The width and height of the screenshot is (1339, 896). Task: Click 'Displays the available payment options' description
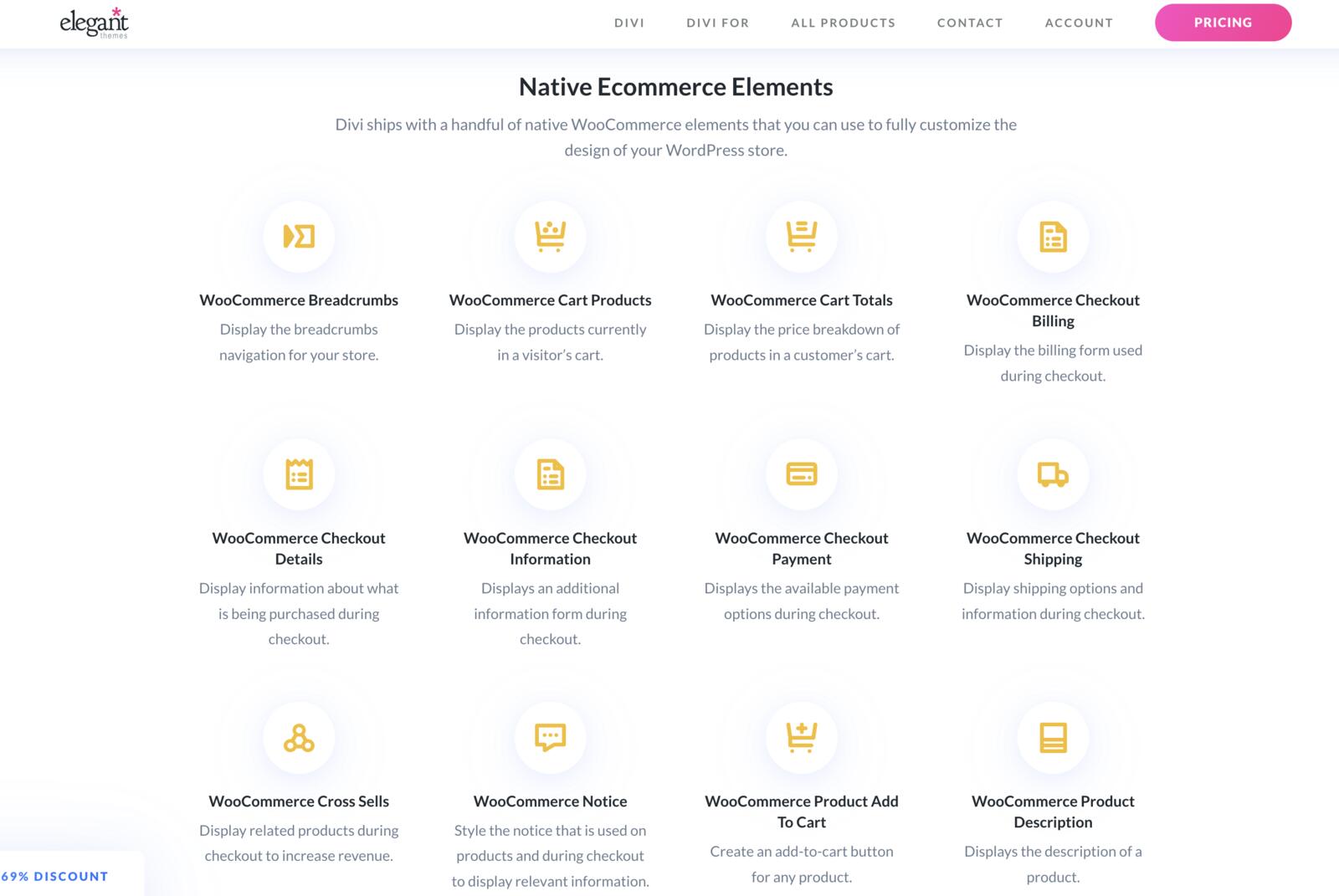pyautogui.click(x=802, y=601)
